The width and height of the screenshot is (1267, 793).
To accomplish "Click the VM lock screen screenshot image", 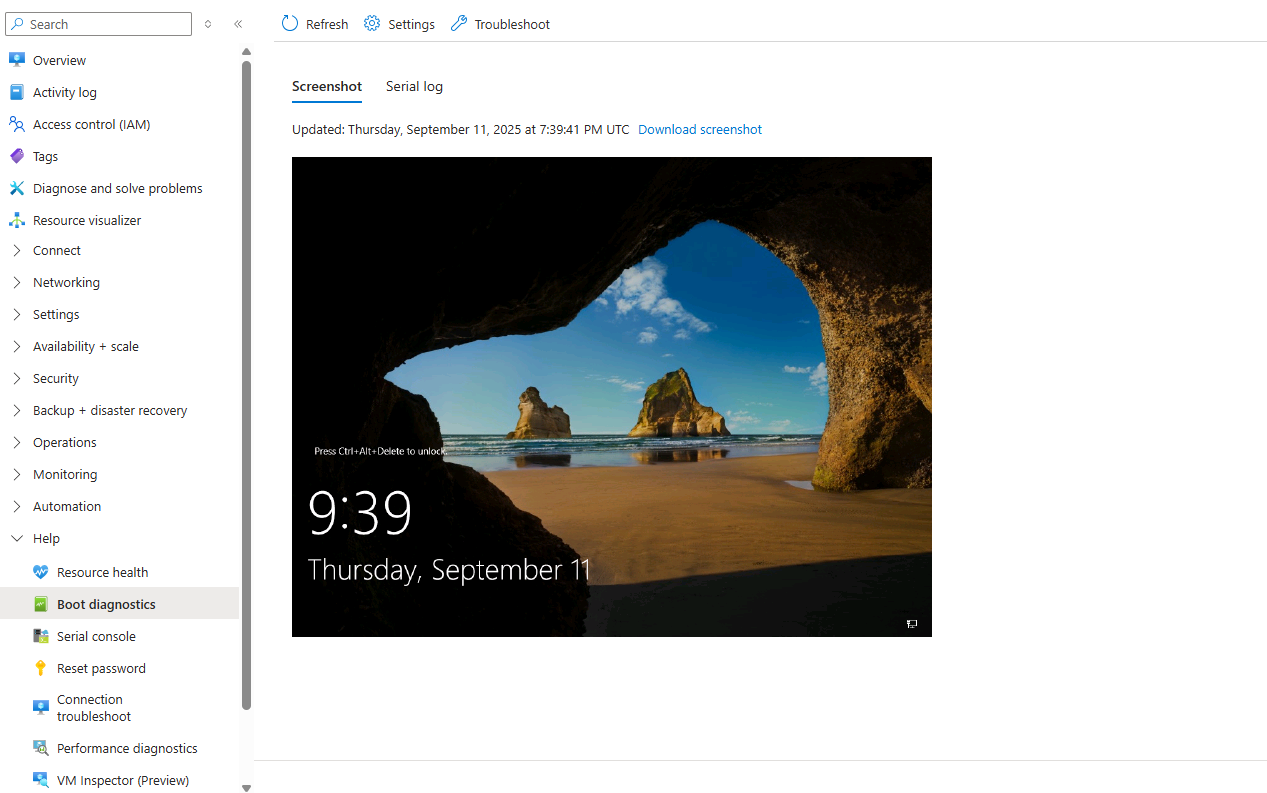I will tap(612, 397).
